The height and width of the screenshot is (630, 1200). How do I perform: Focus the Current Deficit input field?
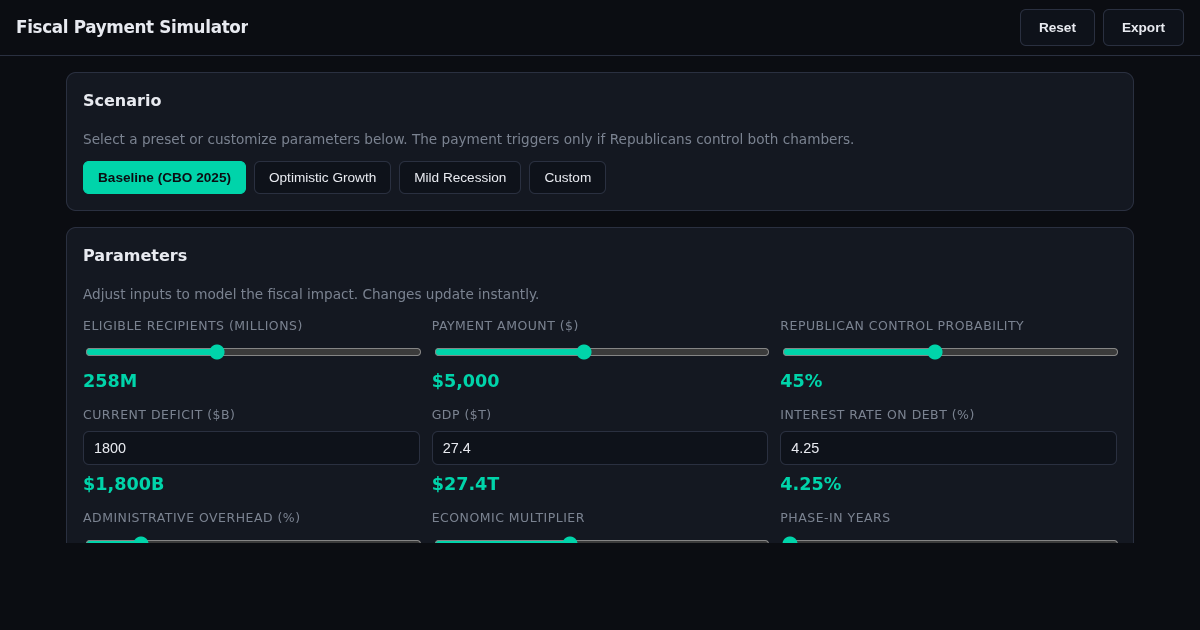pyautogui.click(x=251, y=448)
